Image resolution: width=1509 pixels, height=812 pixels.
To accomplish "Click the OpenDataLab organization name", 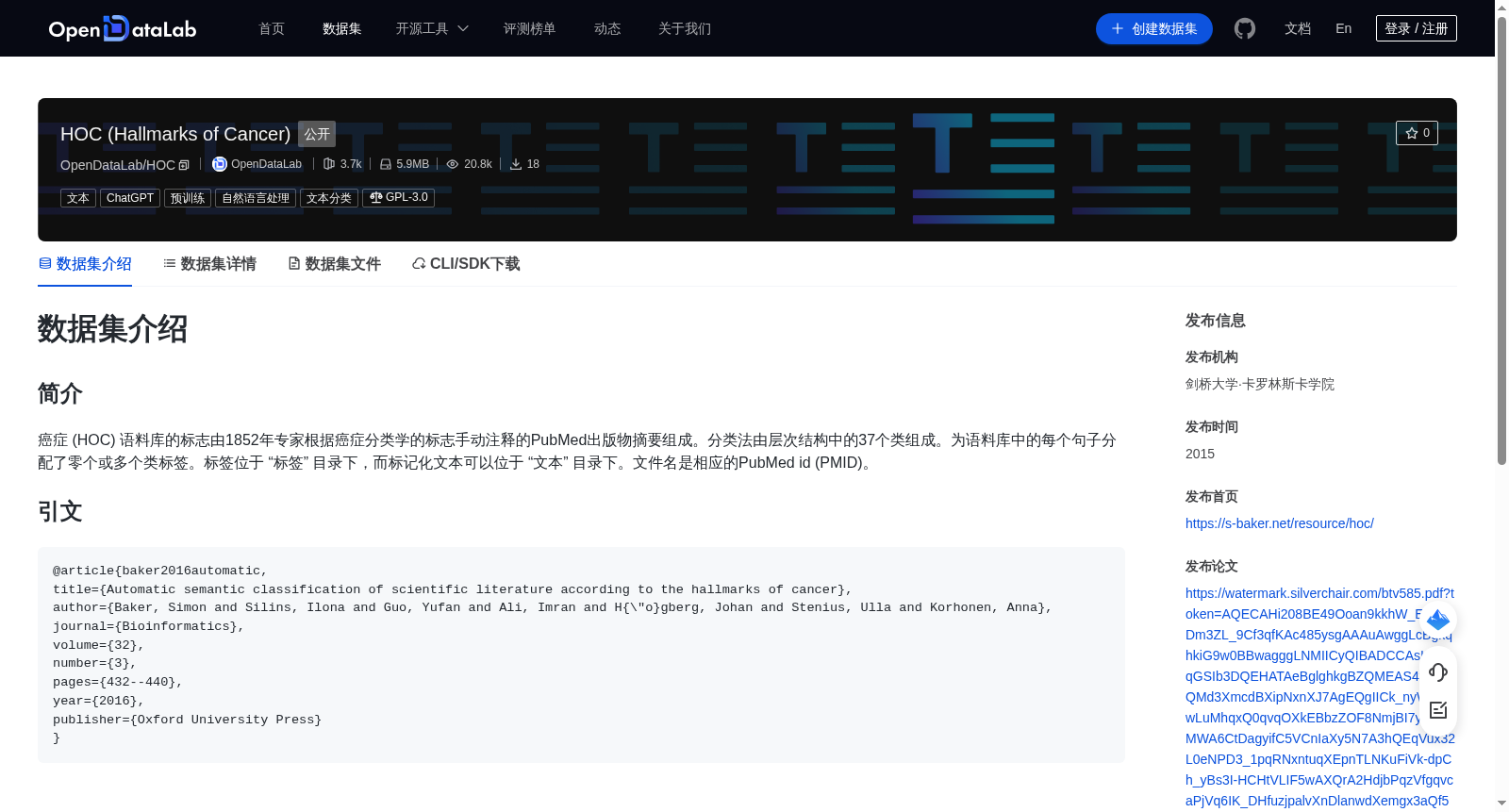I will click(267, 164).
